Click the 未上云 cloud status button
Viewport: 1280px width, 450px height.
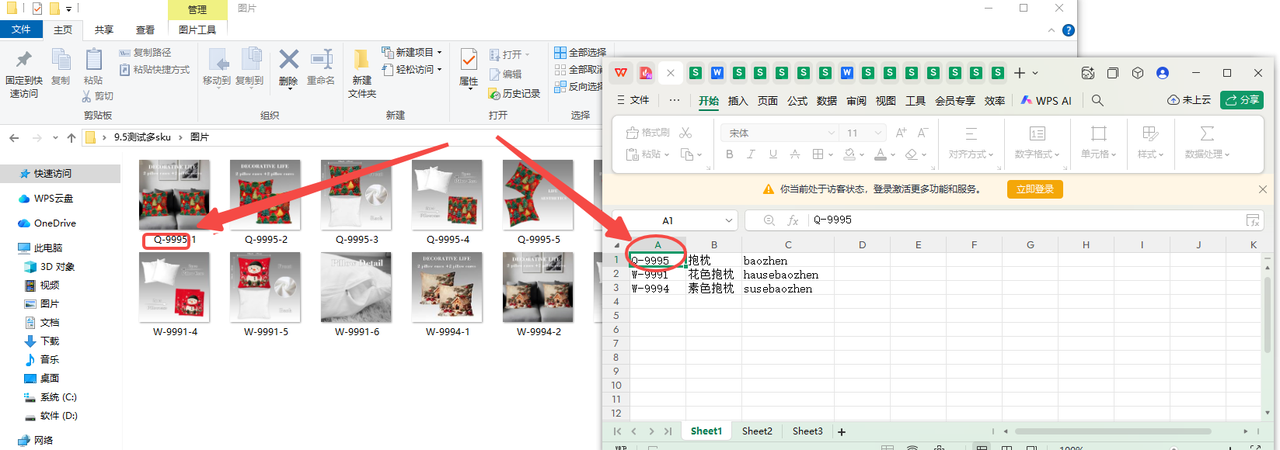[x=1189, y=100]
